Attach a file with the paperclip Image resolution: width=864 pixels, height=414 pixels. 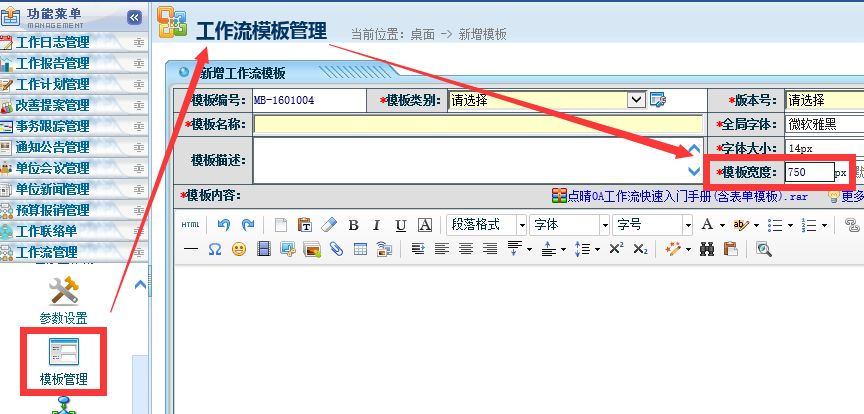(x=336, y=249)
